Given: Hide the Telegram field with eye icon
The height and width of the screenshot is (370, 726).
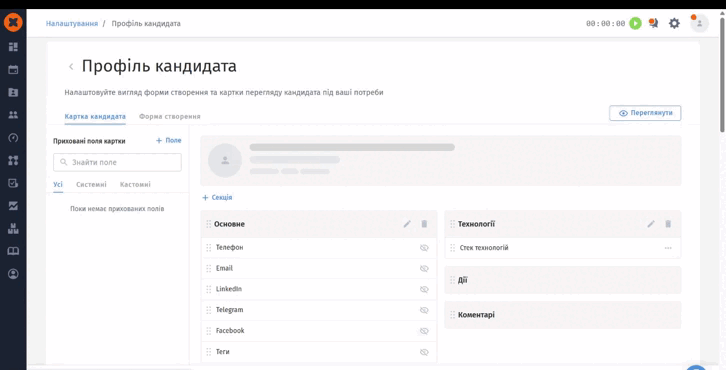Looking at the screenshot, I should point(424,310).
